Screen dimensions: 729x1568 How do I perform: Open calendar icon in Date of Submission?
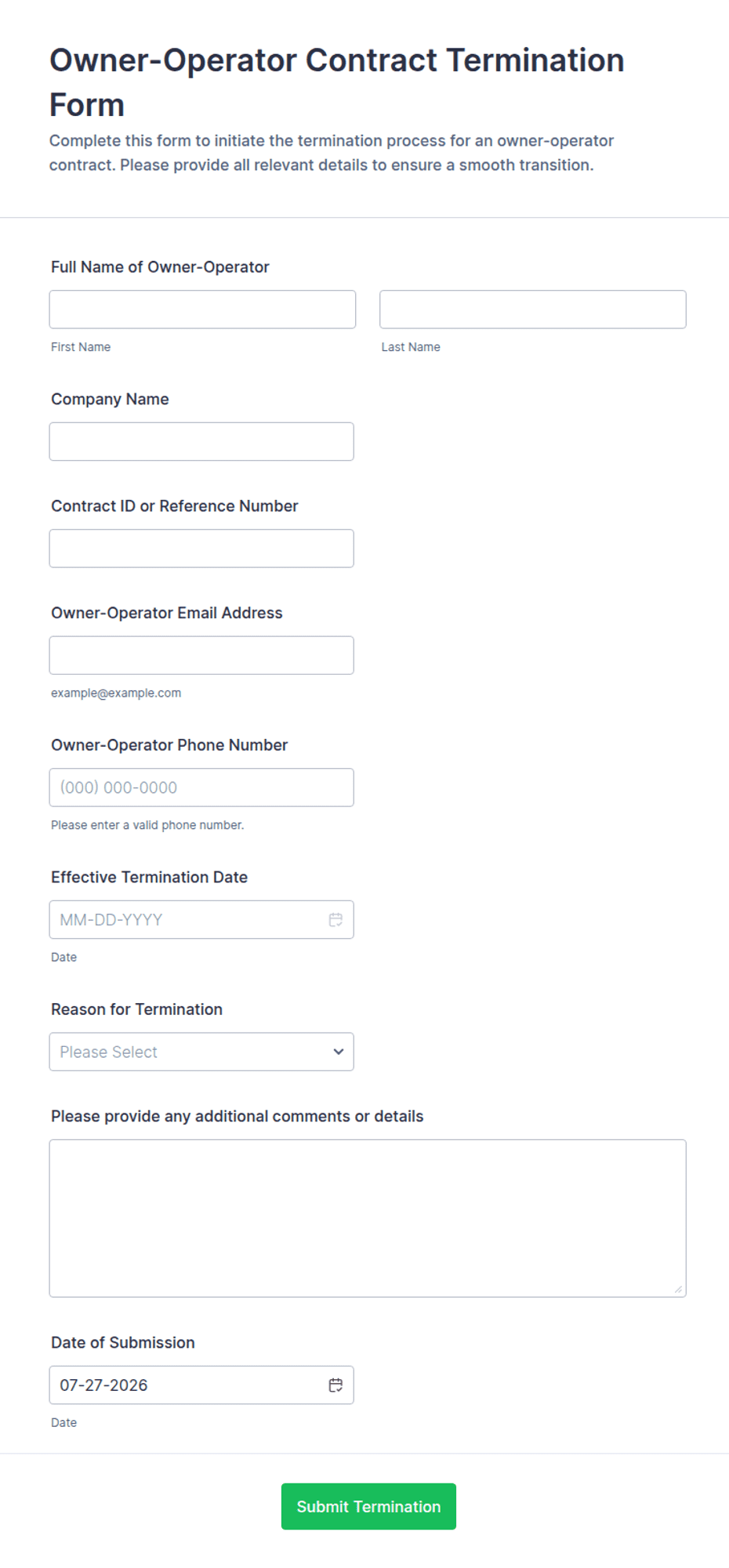click(x=335, y=1385)
